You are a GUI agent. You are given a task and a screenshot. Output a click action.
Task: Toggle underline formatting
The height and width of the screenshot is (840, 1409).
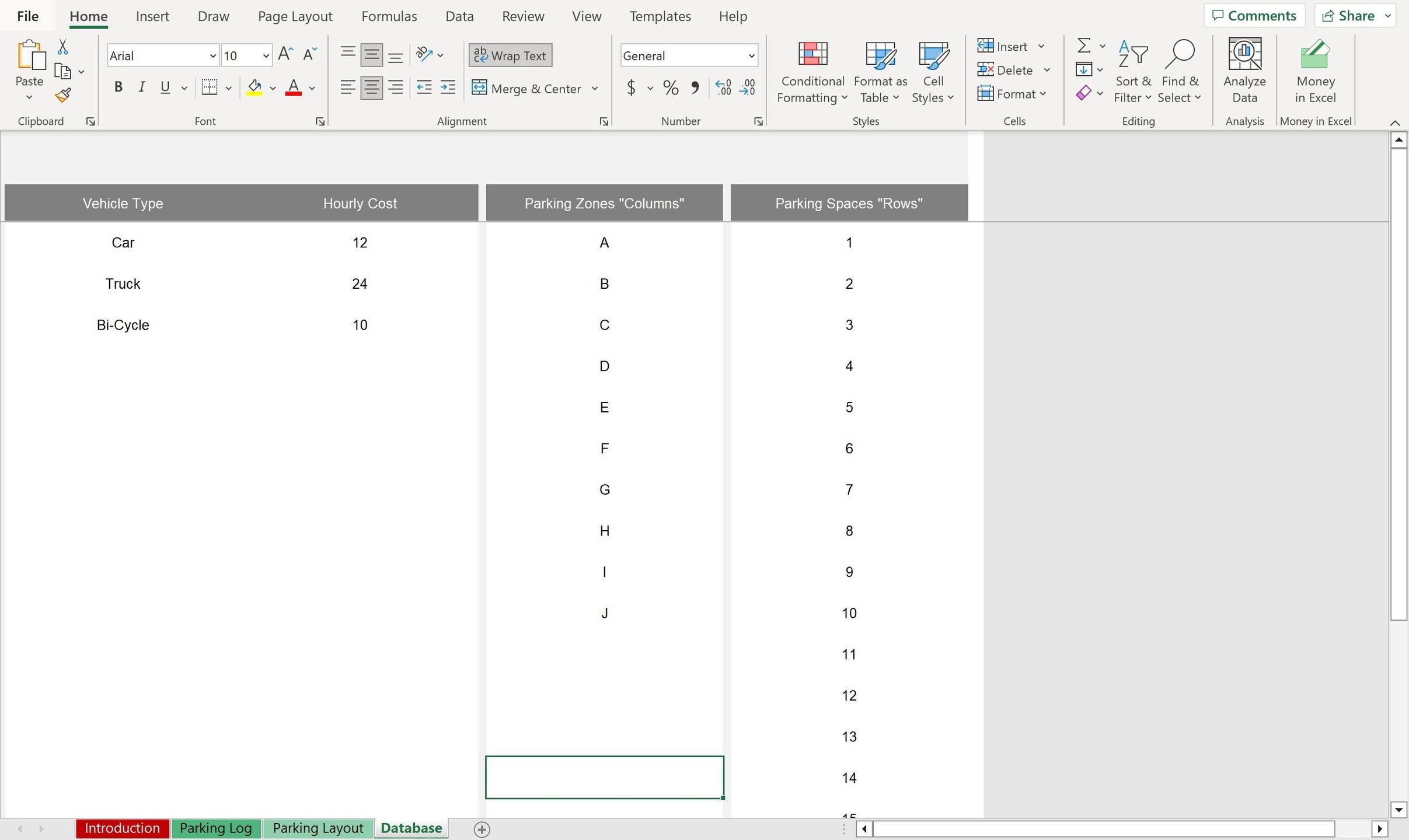[164, 86]
